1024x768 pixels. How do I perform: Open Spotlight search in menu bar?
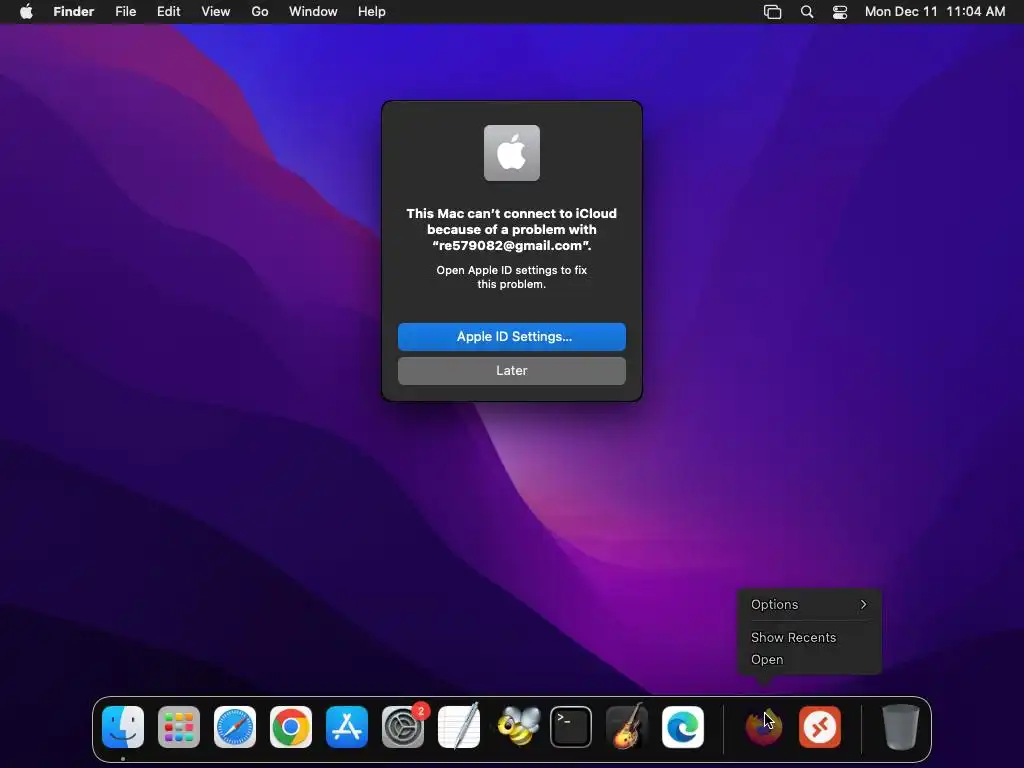click(807, 12)
